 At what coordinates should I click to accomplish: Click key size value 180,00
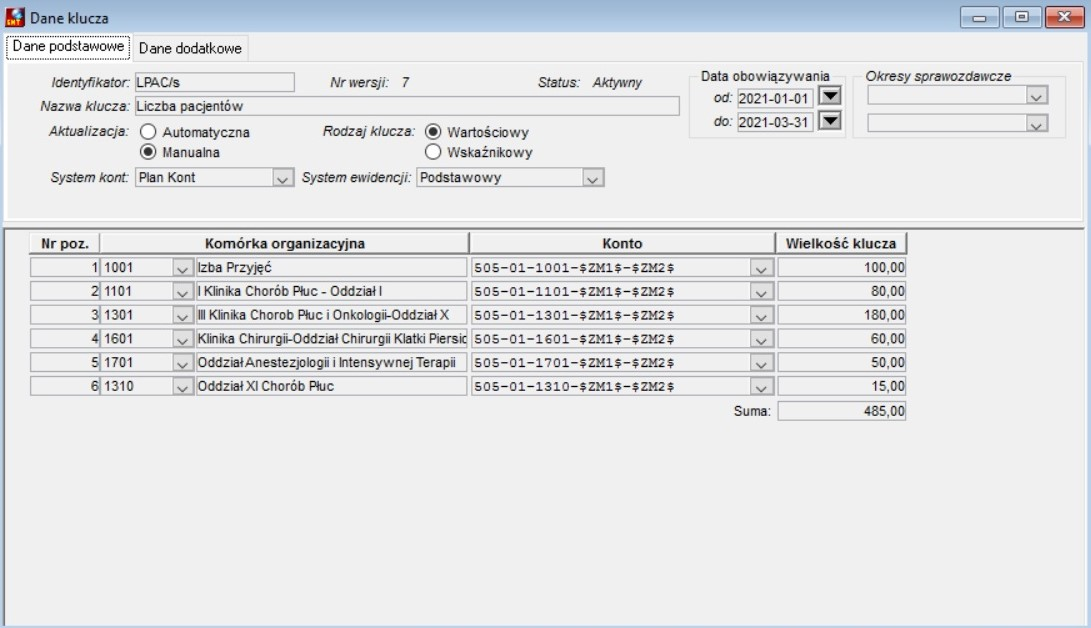(841, 314)
